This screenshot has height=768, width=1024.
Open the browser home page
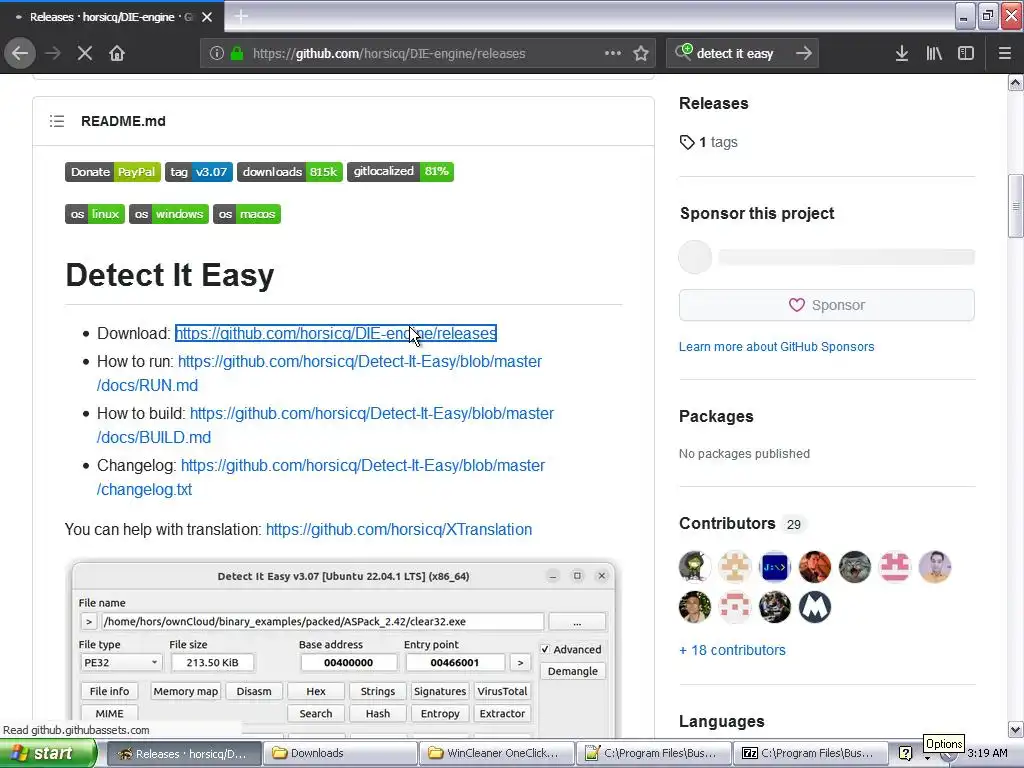click(117, 54)
